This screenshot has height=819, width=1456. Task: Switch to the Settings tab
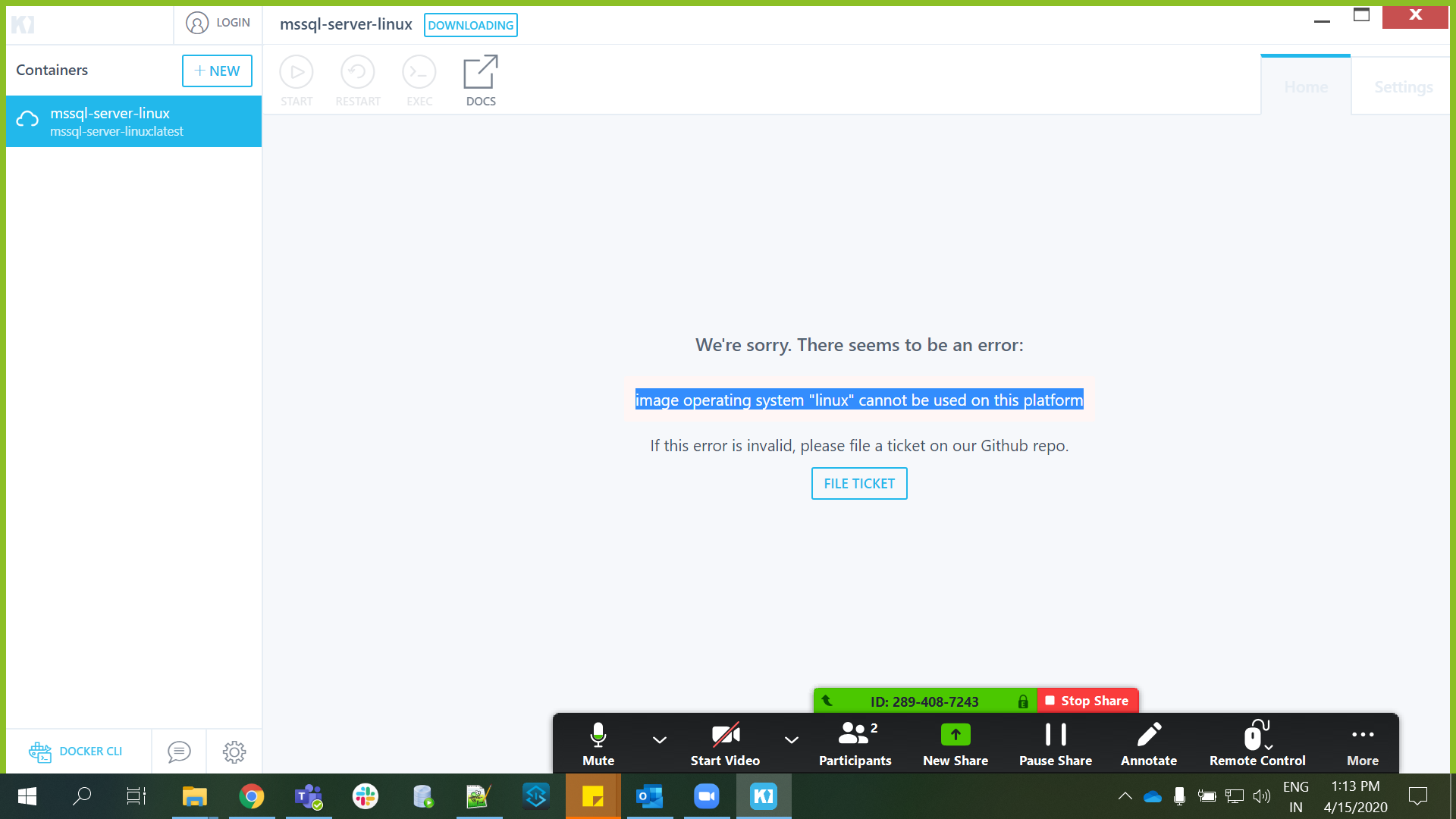[1403, 87]
